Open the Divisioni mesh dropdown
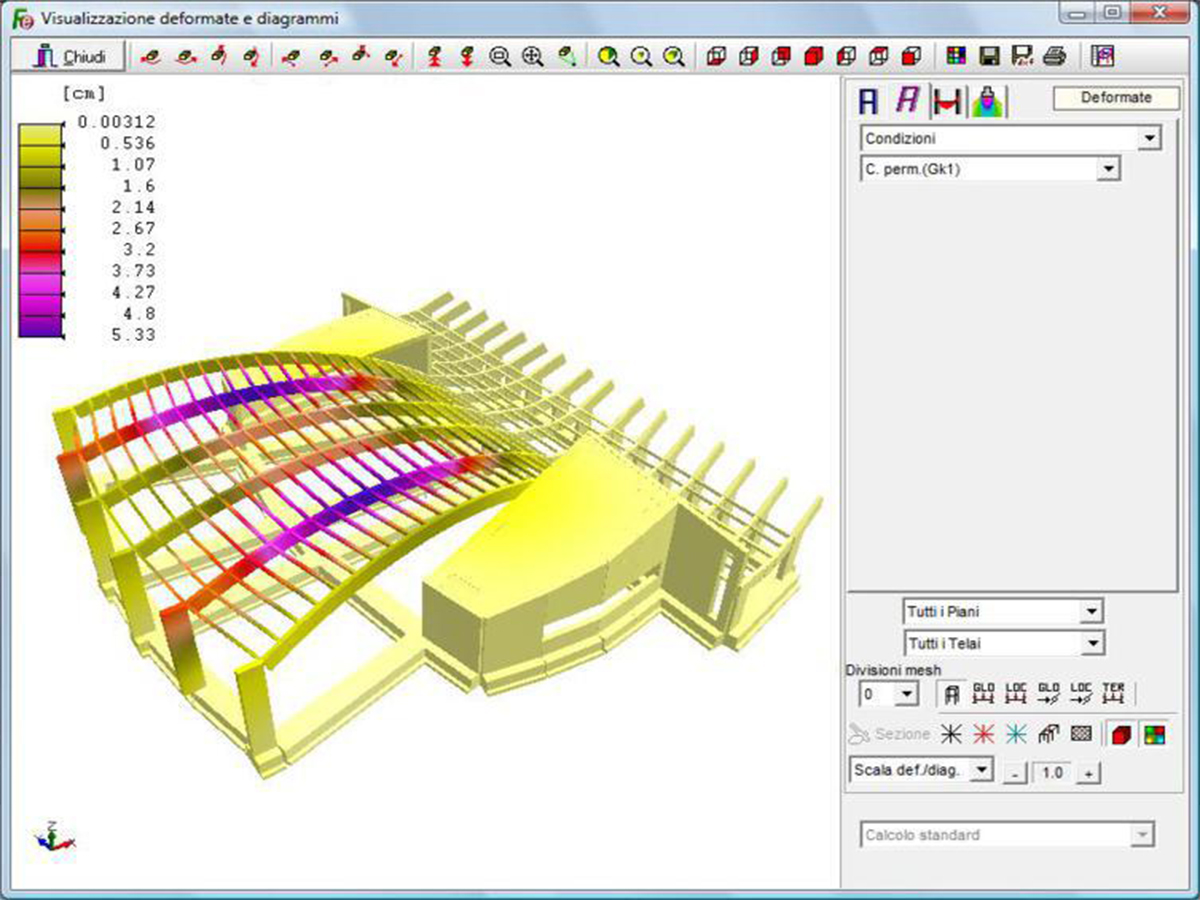 [x=888, y=693]
